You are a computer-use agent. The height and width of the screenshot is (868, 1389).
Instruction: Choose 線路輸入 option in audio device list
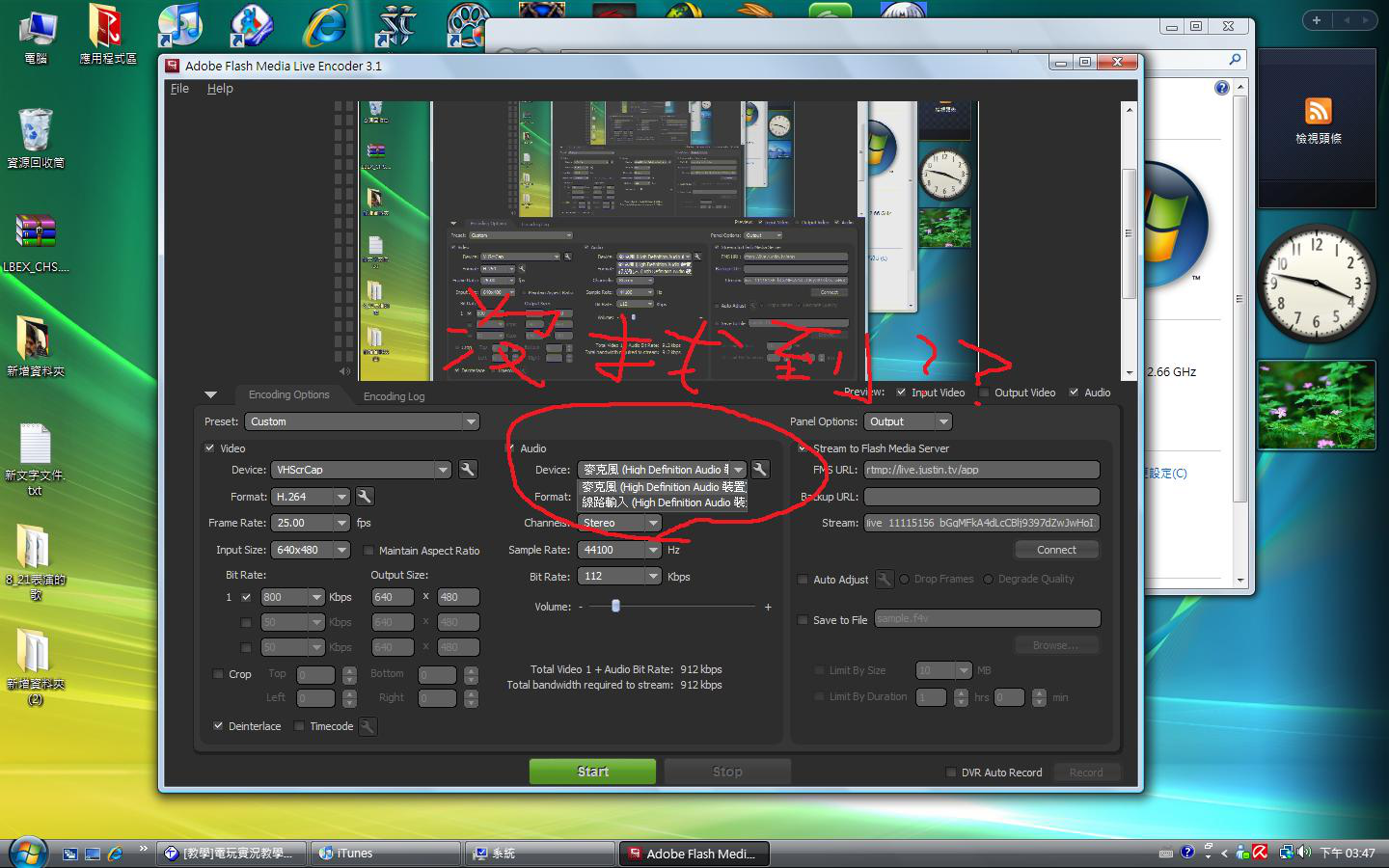coord(663,502)
